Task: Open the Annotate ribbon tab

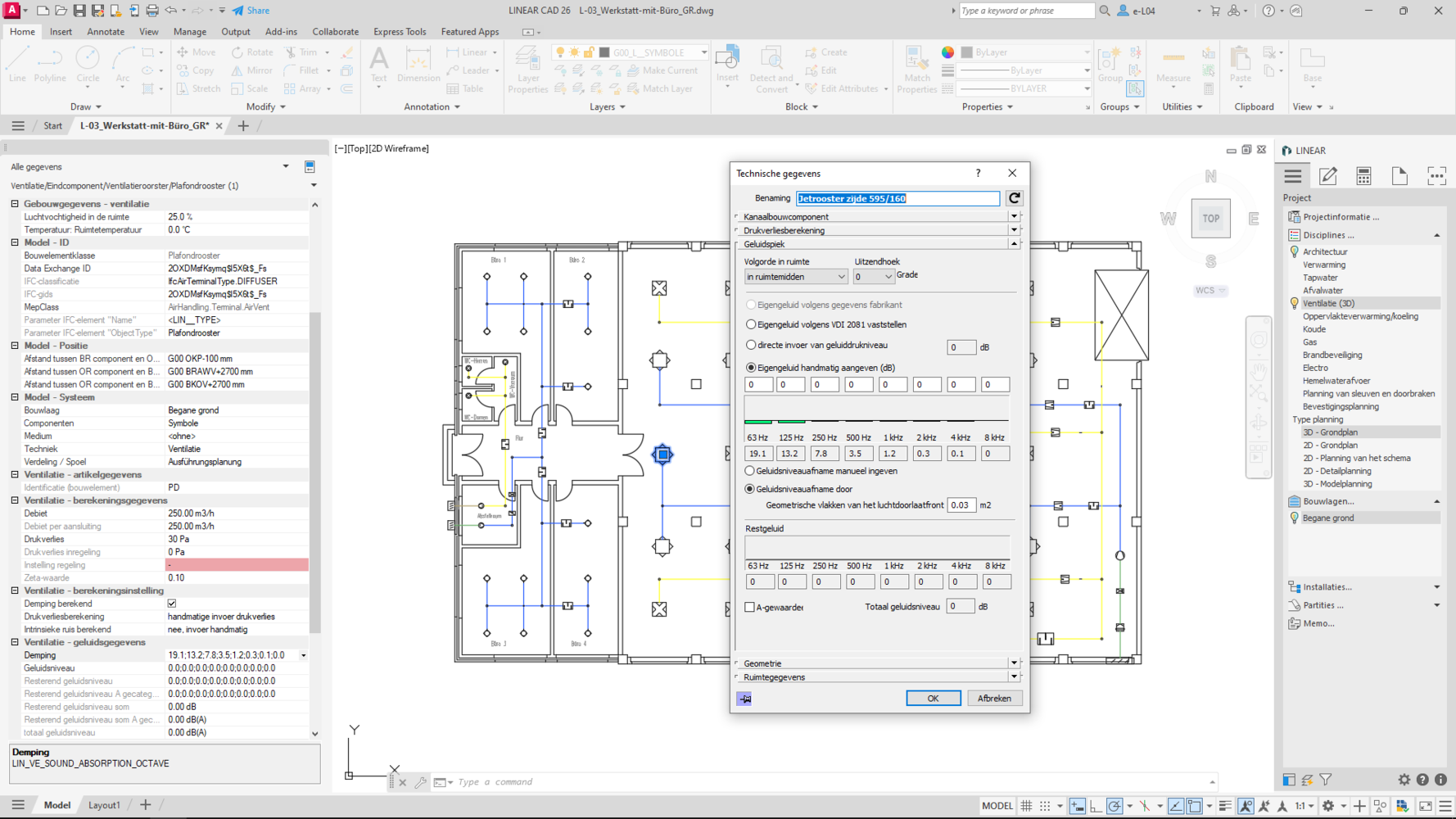Action: click(x=106, y=32)
